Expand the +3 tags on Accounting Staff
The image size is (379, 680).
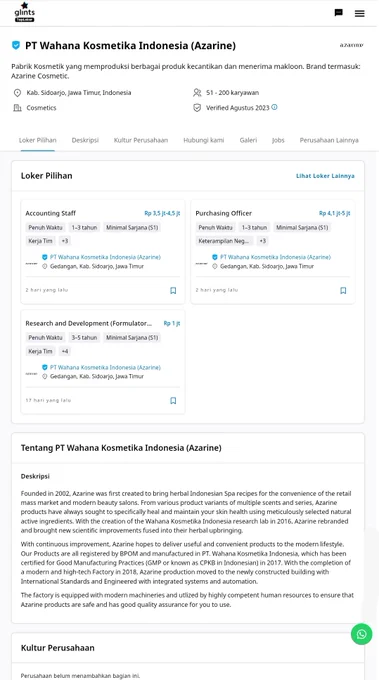pyautogui.click(x=65, y=241)
